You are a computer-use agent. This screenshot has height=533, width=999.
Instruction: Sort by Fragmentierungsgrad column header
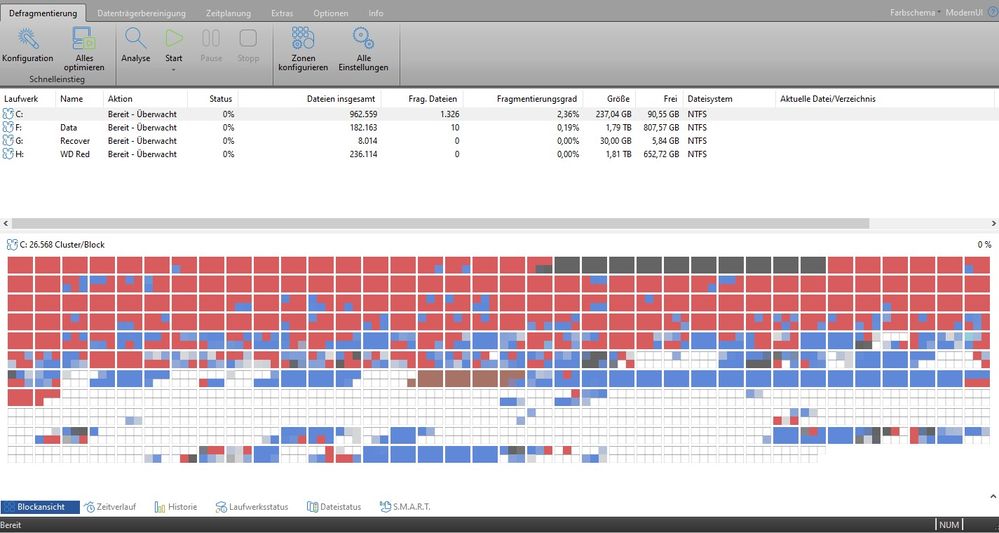(x=538, y=99)
